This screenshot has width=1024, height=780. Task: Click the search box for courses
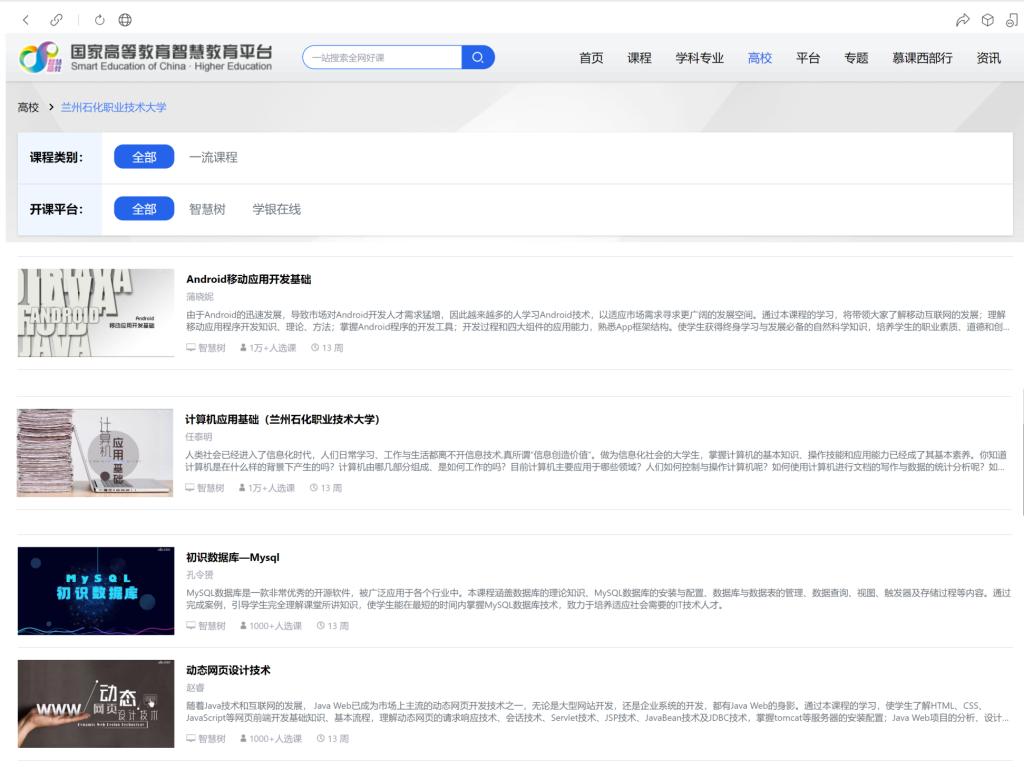coord(382,58)
